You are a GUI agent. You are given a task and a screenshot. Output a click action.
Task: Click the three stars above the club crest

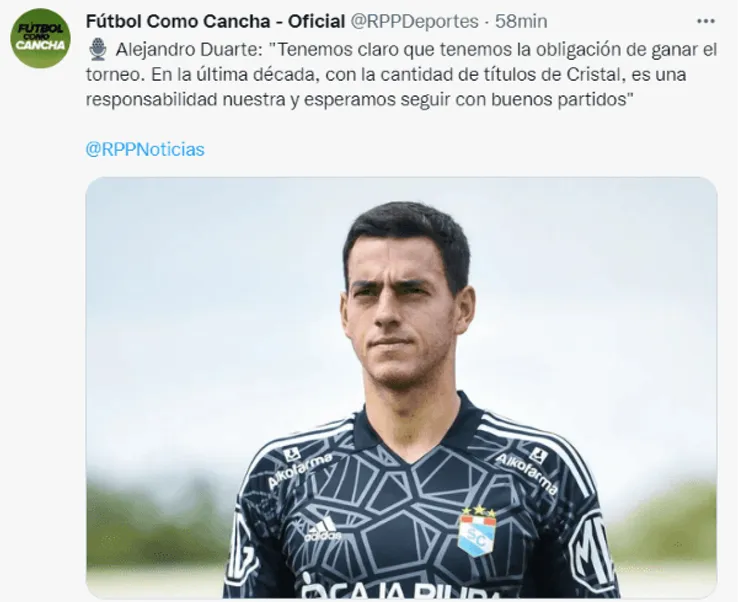coord(478,511)
